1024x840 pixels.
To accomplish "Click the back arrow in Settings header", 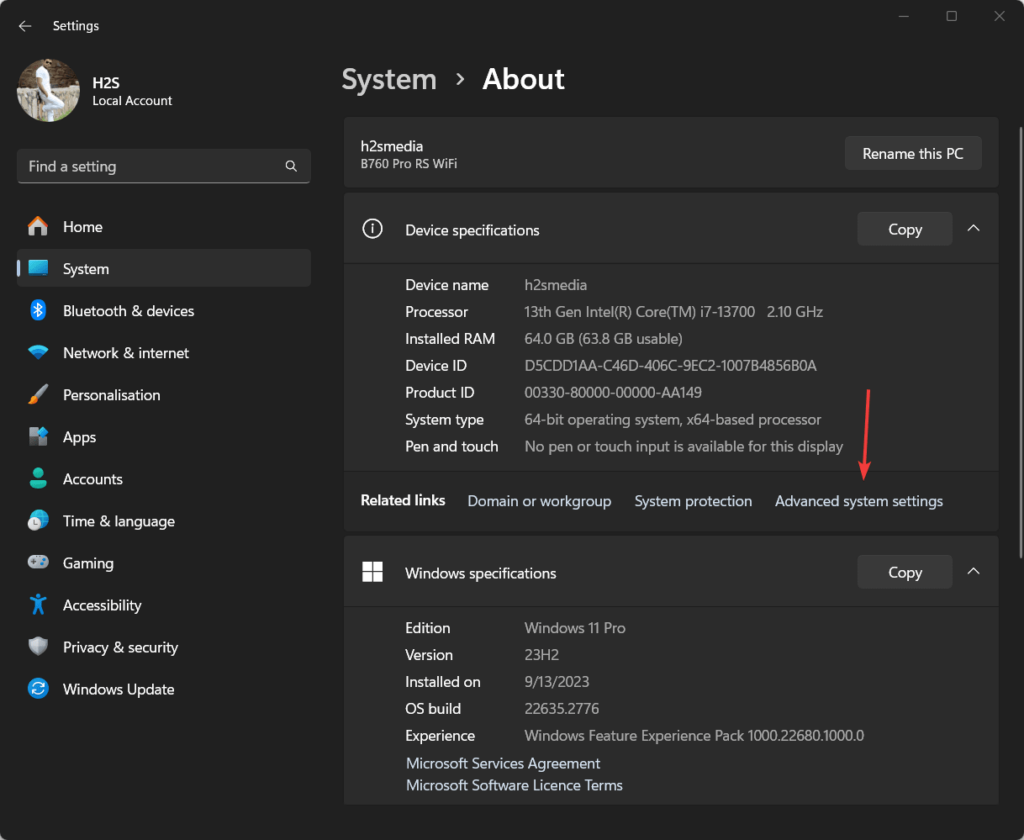I will tap(25, 26).
